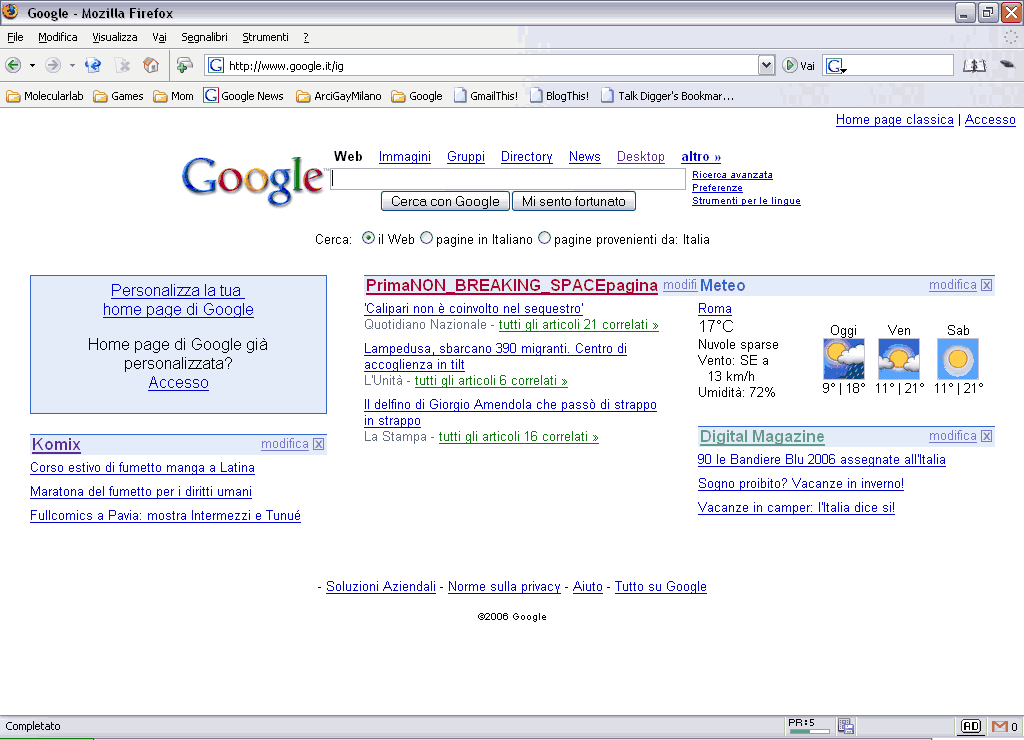This screenshot has height=740, width=1024.
Task: Select 'pagine provenienti da: Italia' radio button
Action: click(545, 238)
